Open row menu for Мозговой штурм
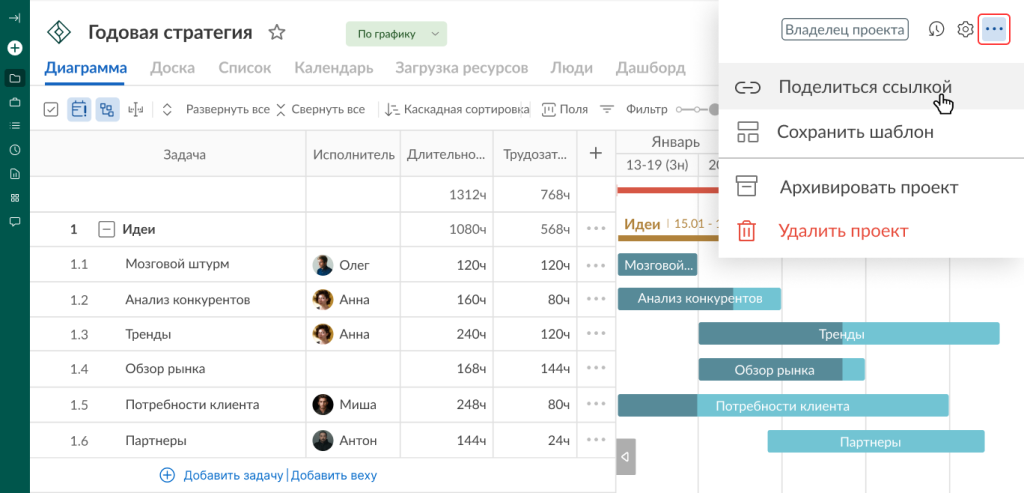Screen dimensions: 1024x493 click(x=596, y=264)
